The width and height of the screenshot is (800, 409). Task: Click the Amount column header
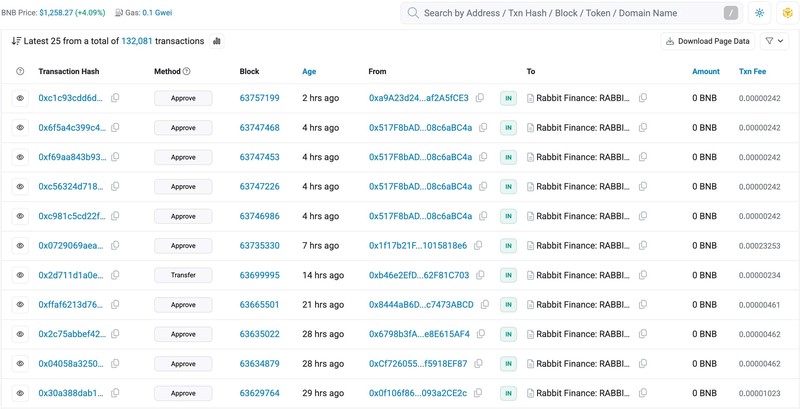coord(705,72)
